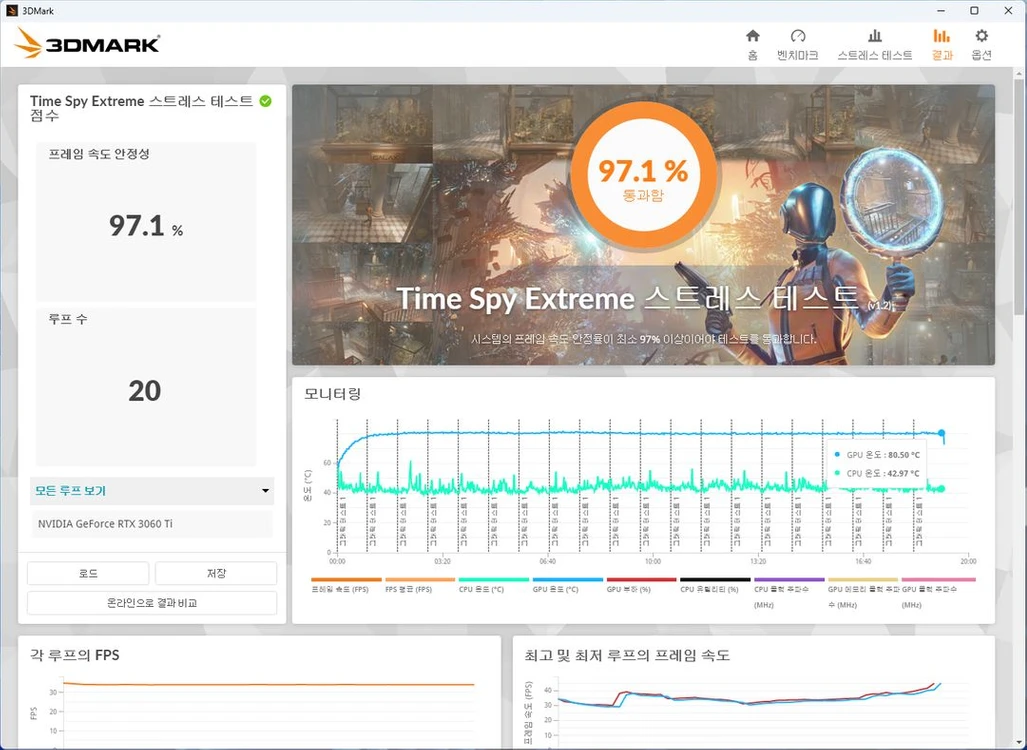1027x750 pixels.
Task: Toggle the purple CPU 클럭 주파수 legend
Action: point(789,592)
